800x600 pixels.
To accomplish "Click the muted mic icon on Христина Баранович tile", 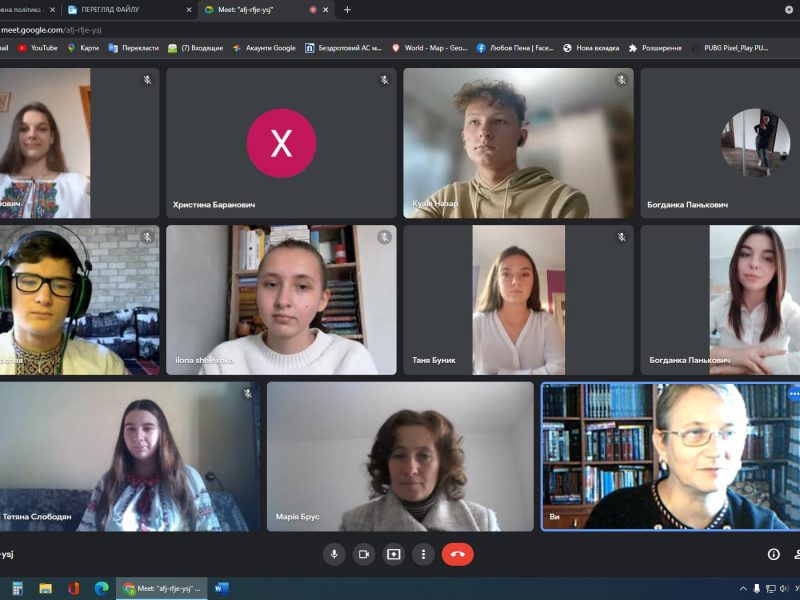I will [x=384, y=80].
